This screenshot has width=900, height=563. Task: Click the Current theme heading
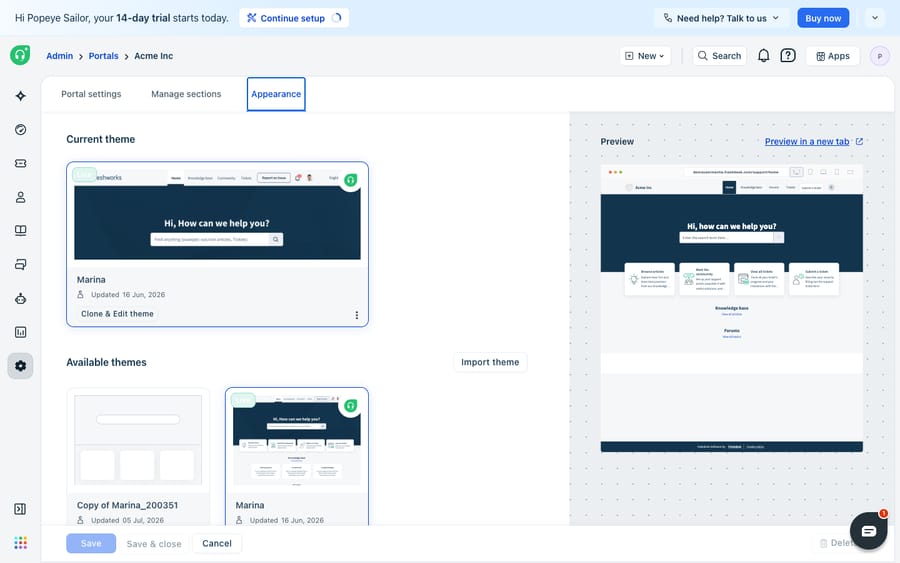100,139
